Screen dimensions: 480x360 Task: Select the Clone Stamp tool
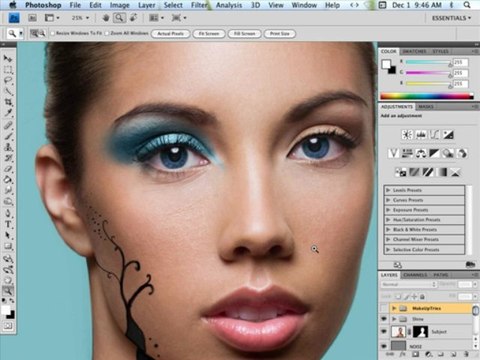coord(8,147)
